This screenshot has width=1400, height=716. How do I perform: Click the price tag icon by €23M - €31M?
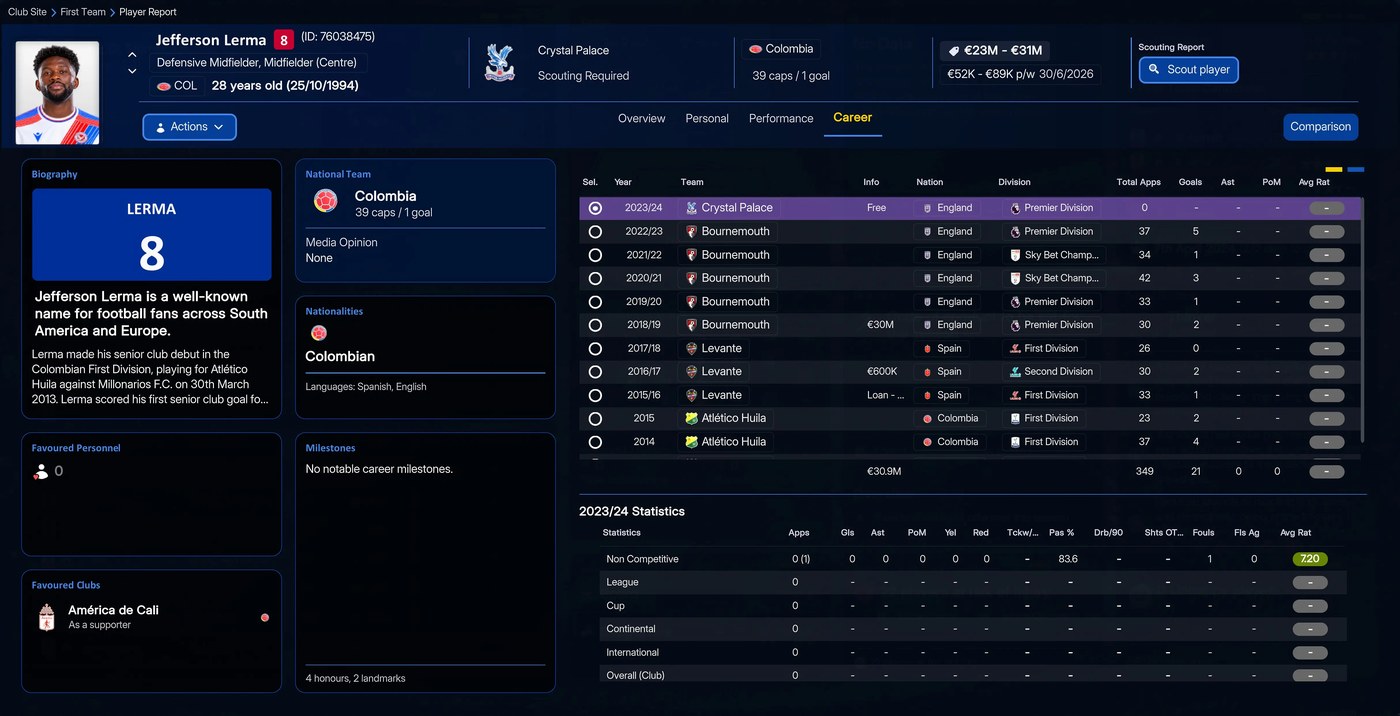point(955,51)
